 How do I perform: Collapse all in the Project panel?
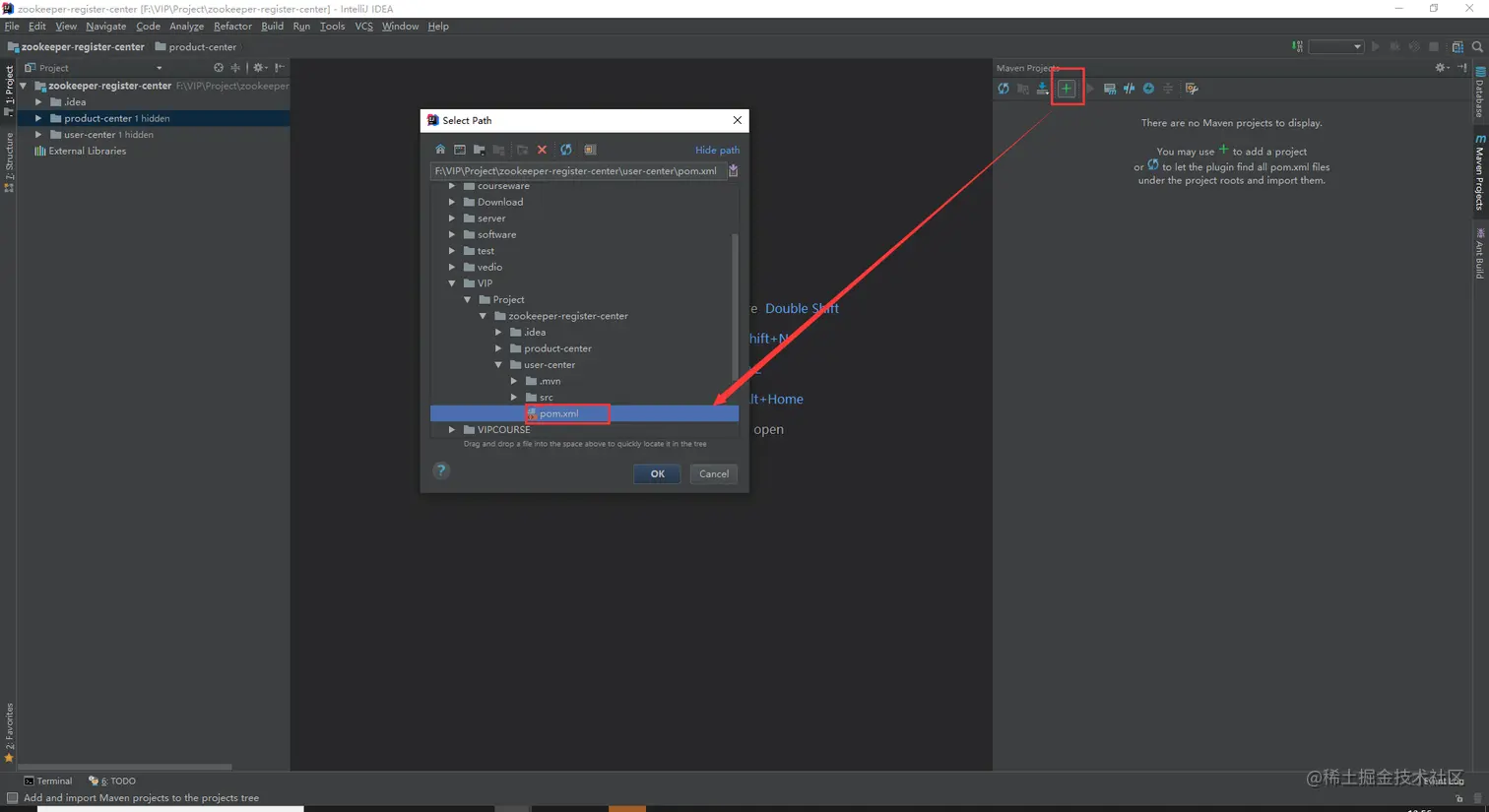(x=235, y=68)
